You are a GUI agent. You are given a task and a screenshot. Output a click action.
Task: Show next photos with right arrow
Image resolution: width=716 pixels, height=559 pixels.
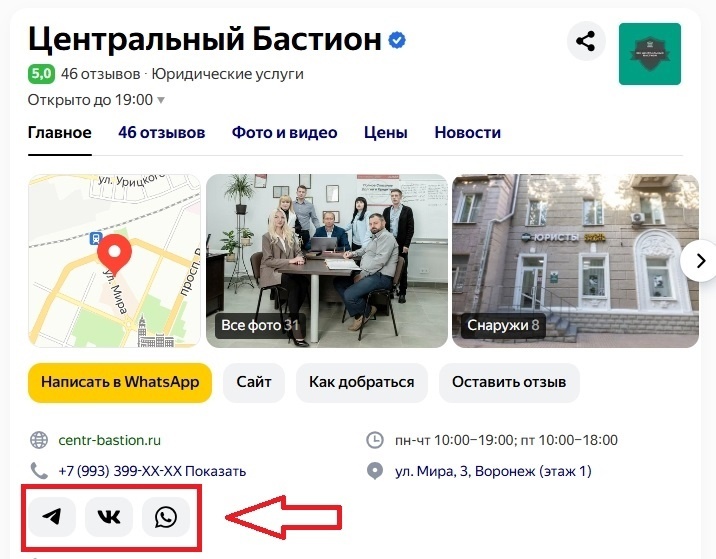coord(700,261)
